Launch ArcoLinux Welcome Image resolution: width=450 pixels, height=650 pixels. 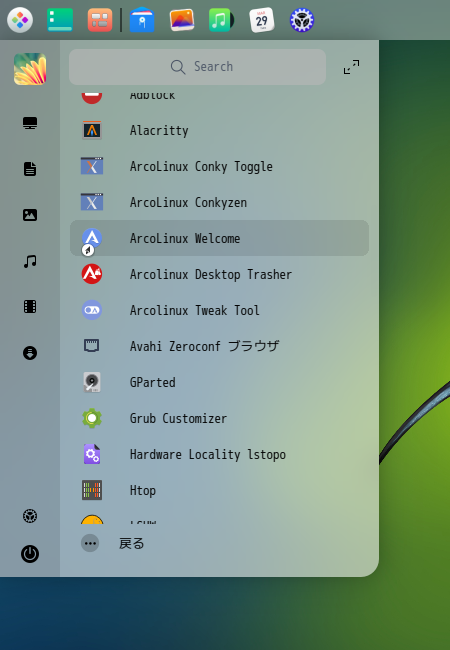[x=219, y=238]
